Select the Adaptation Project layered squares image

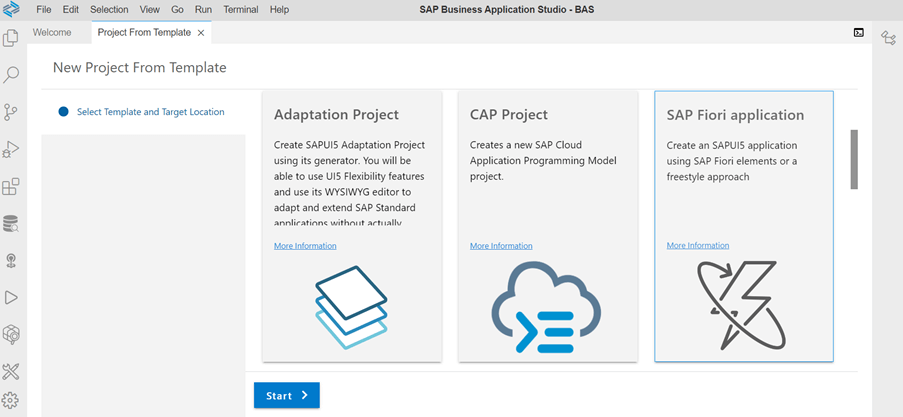click(x=351, y=307)
